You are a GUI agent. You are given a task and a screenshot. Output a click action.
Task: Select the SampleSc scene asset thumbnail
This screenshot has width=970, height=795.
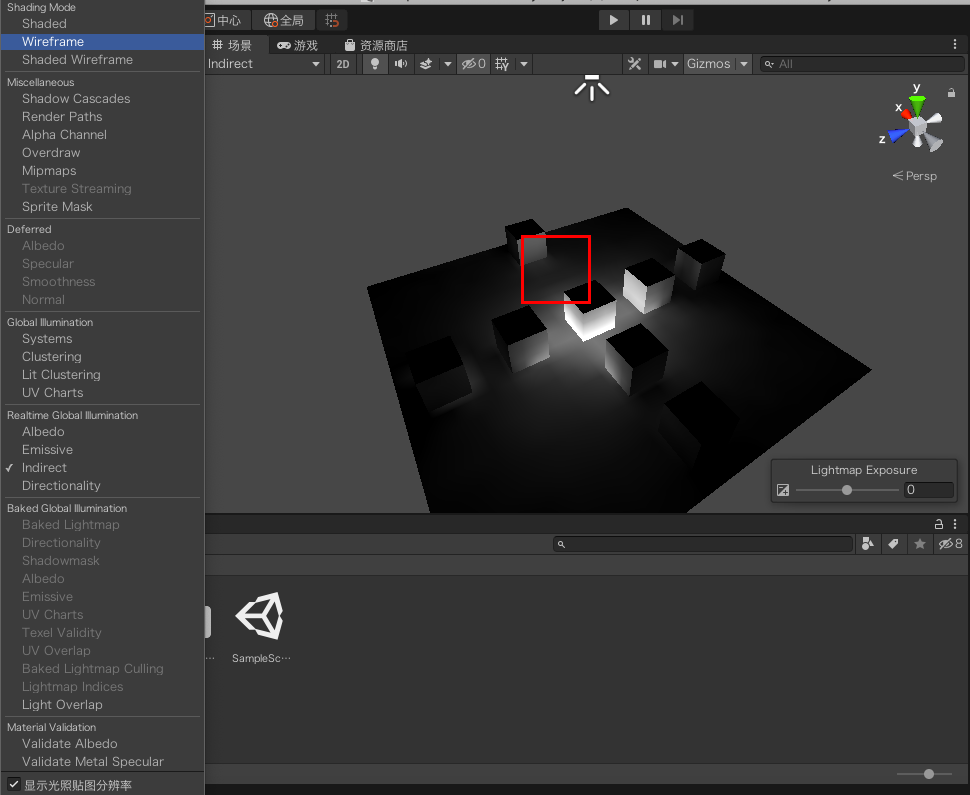pos(260,617)
